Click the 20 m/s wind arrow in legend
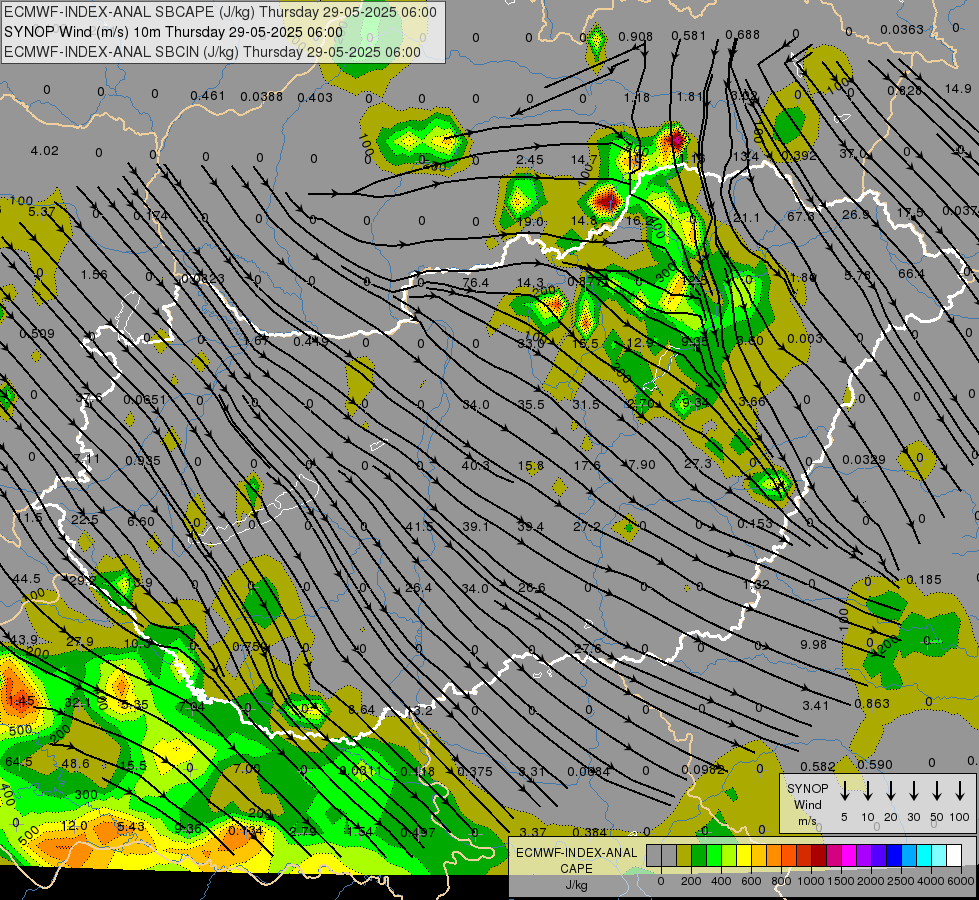This screenshot has width=979, height=900. pyautogui.click(x=890, y=791)
